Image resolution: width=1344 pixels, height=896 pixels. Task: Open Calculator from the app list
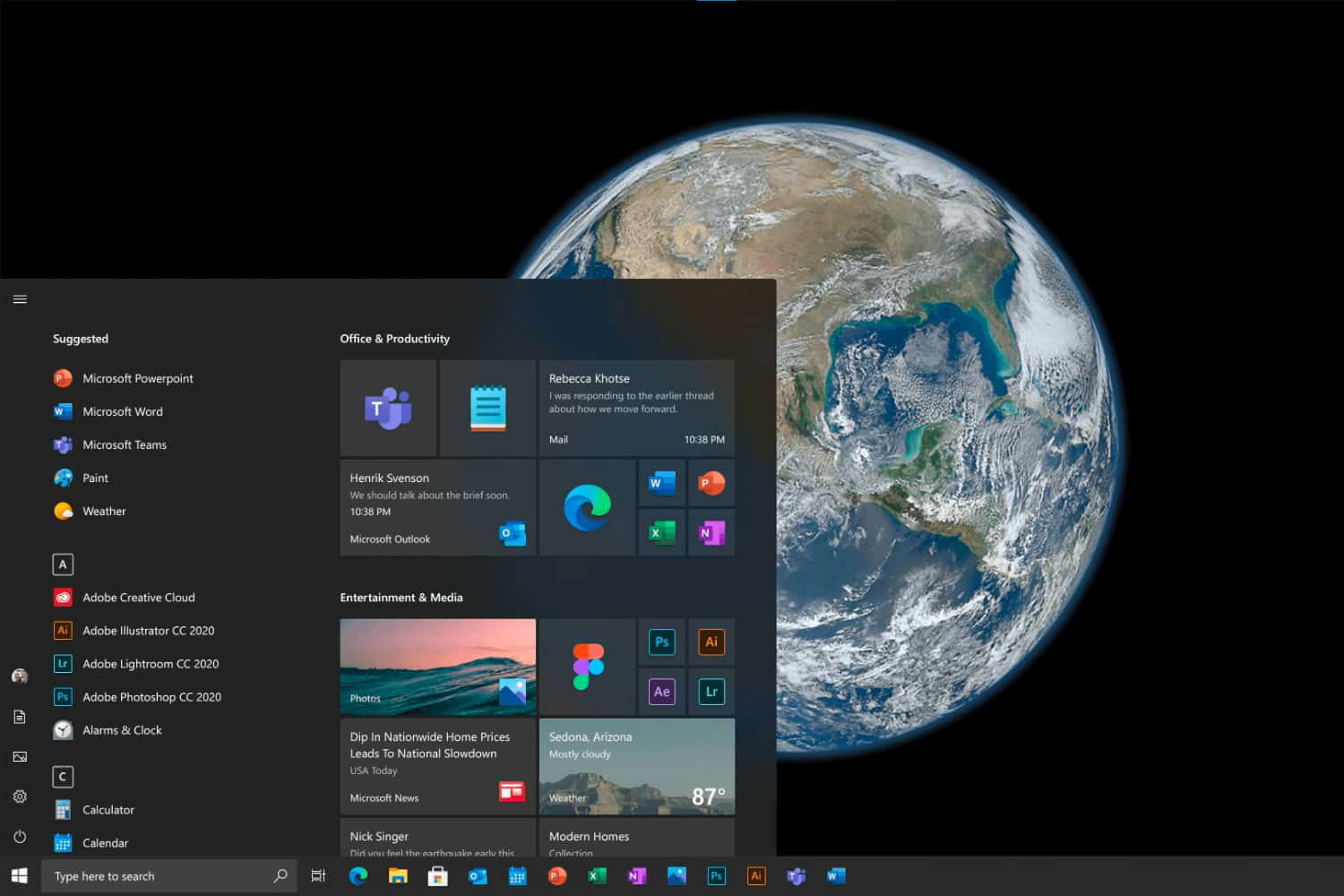(x=108, y=809)
